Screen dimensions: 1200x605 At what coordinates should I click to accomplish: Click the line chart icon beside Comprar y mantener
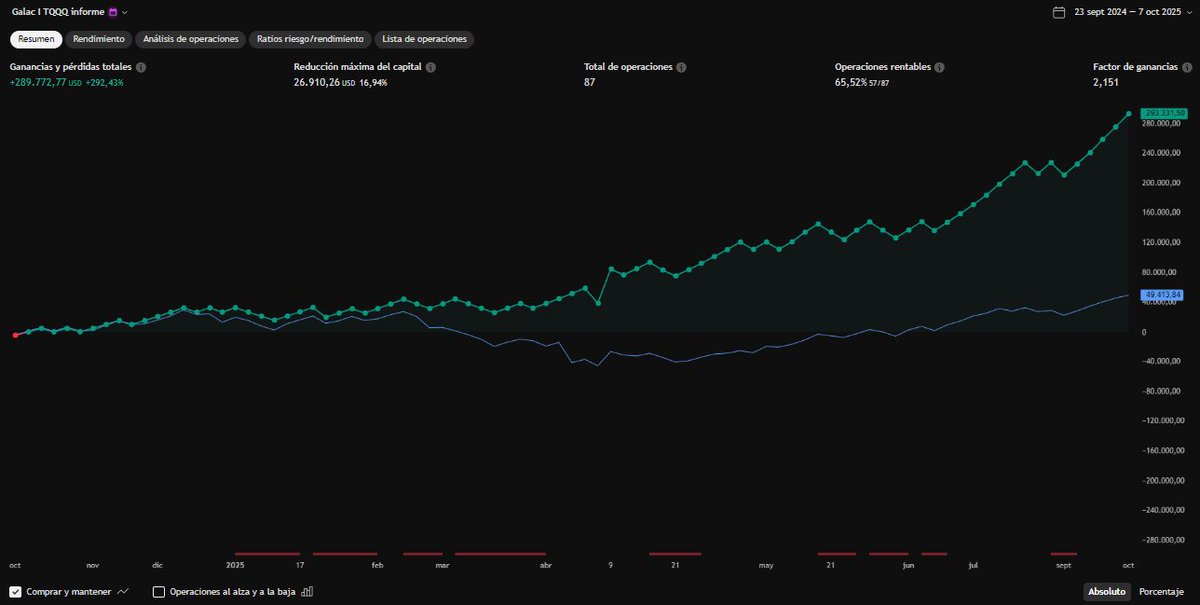[x=123, y=591]
